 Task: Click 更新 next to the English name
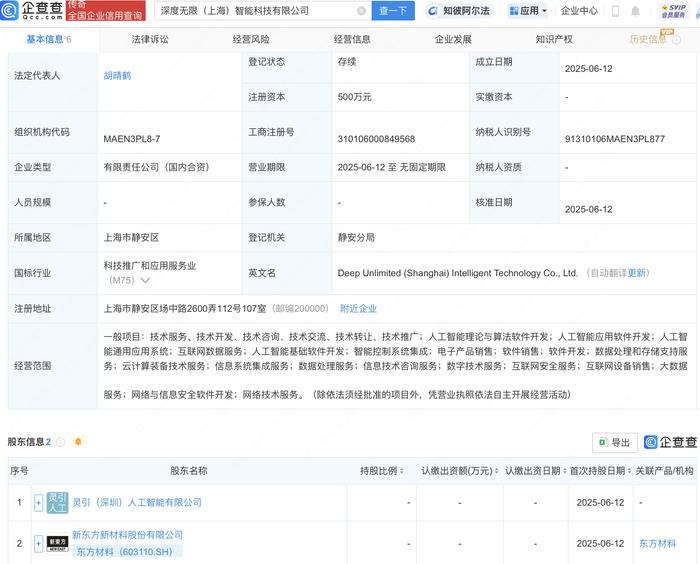pos(636,273)
